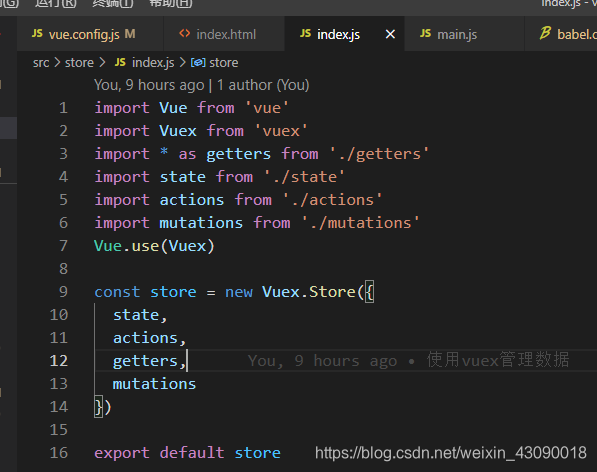Click the store symbol icon in breadcrumb
The width and height of the screenshot is (597, 472).
click(x=198, y=62)
